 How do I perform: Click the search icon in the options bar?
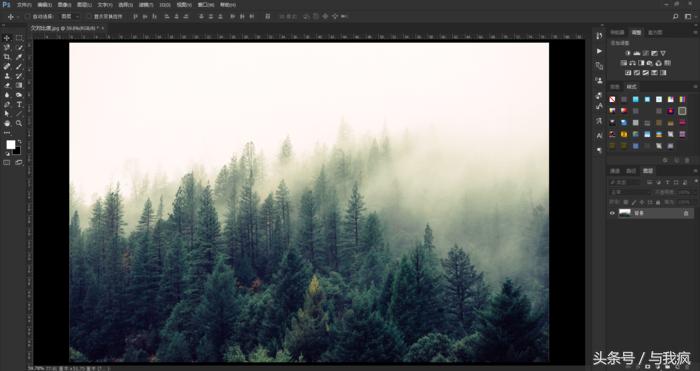pyautogui.click(x=675, y=17)
